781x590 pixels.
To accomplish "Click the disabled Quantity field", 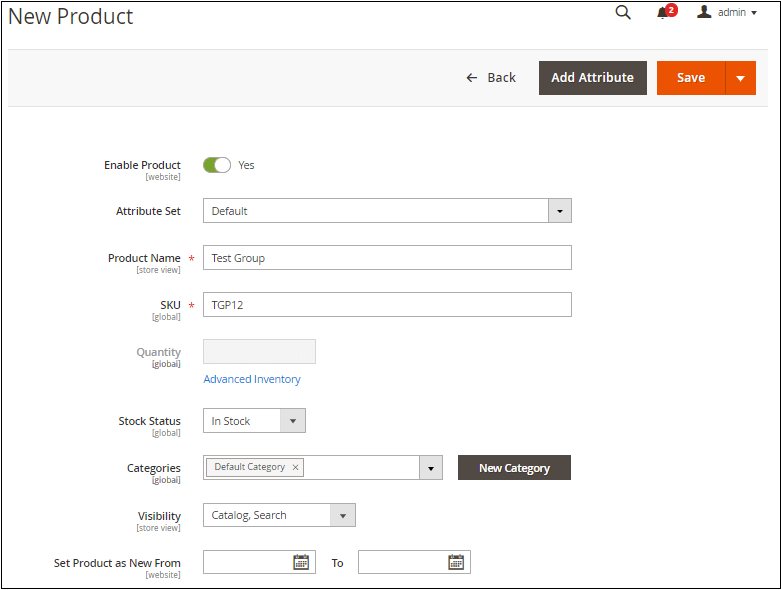I will pyautogui.click(x=259, y=352).
